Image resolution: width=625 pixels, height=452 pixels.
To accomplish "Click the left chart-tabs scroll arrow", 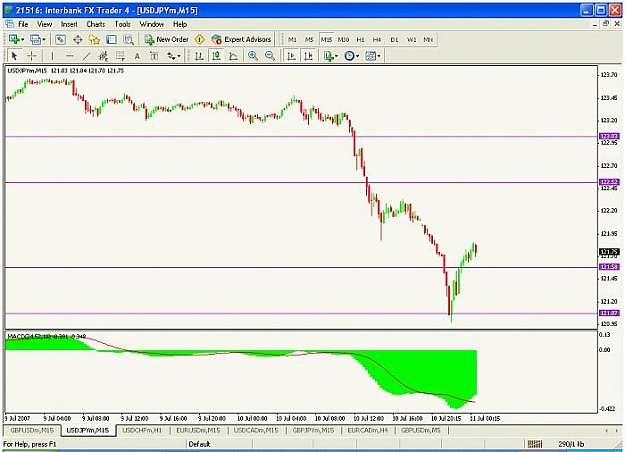I will [x=607, y=430].
